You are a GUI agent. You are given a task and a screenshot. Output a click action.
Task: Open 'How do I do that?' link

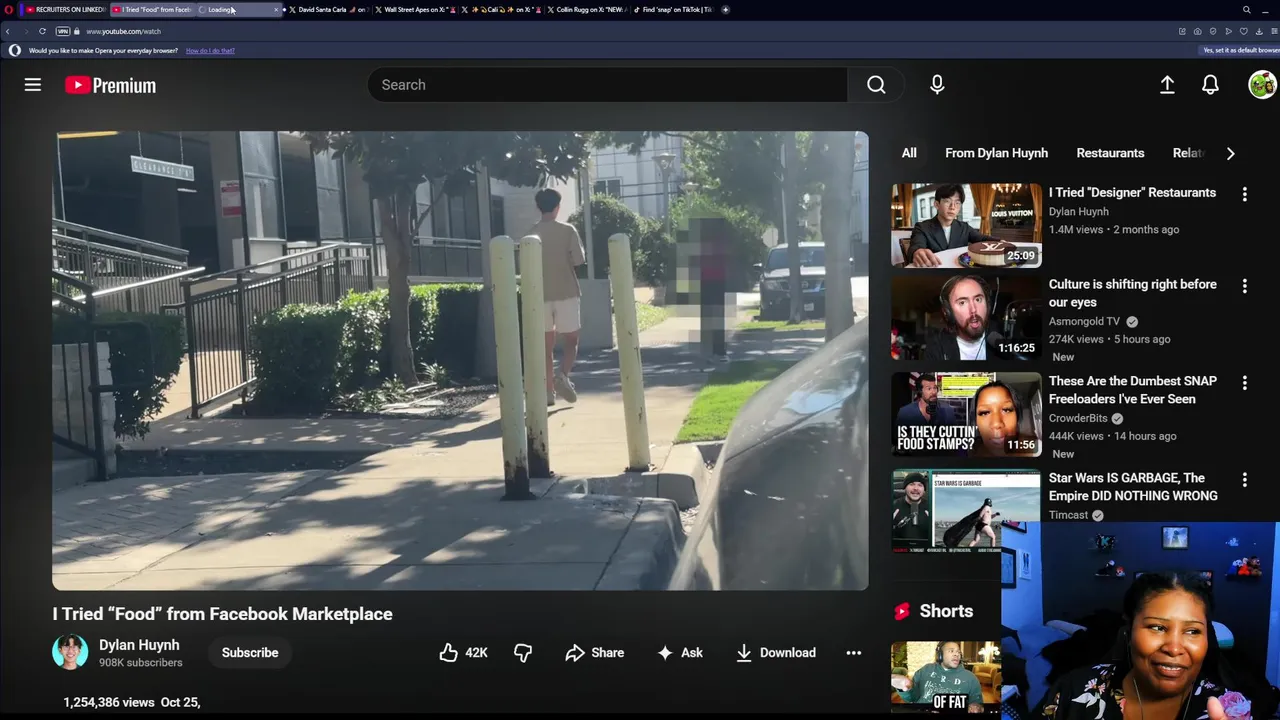[210, 50]
